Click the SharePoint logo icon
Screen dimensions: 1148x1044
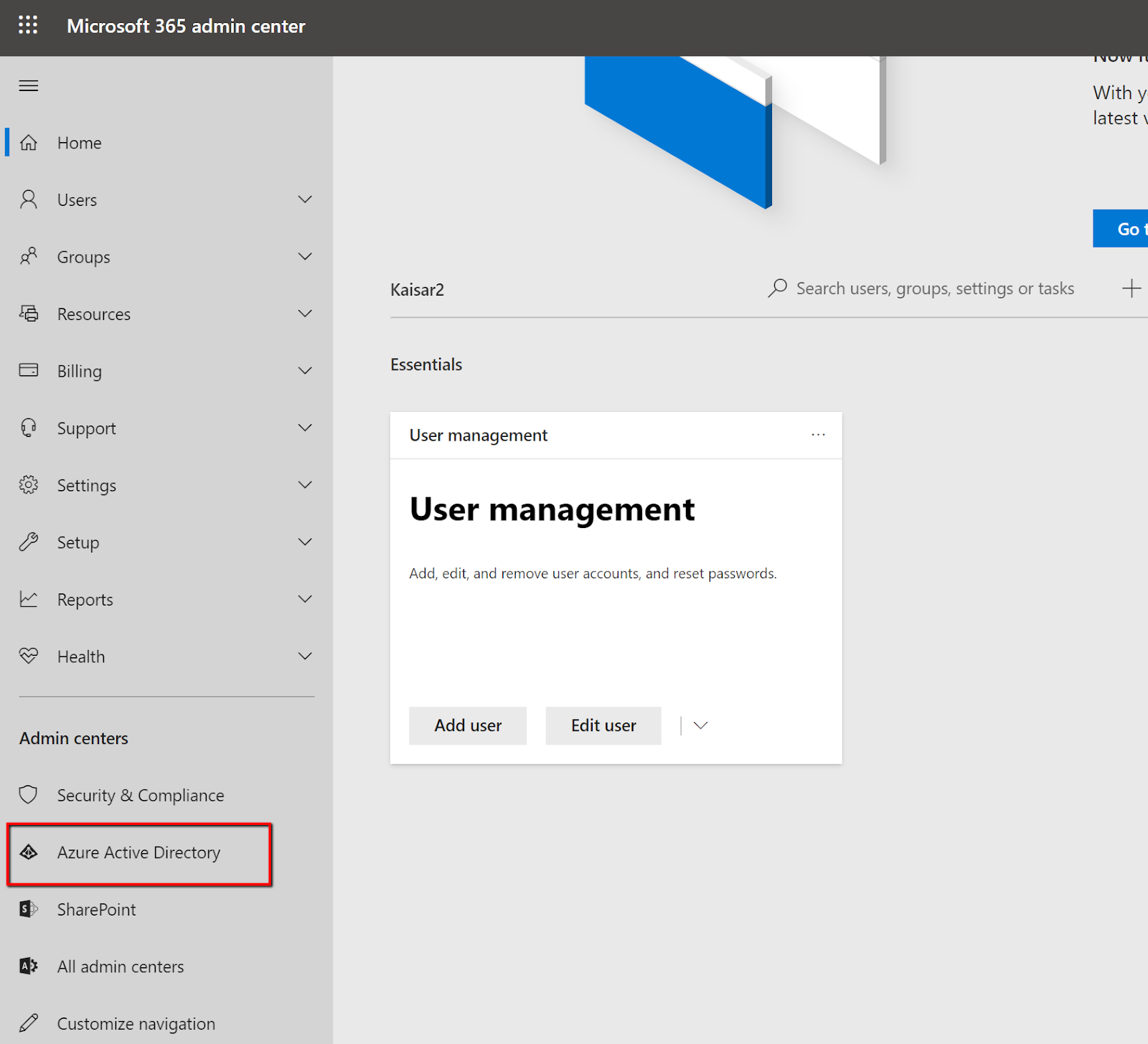(x=29, y=909)
